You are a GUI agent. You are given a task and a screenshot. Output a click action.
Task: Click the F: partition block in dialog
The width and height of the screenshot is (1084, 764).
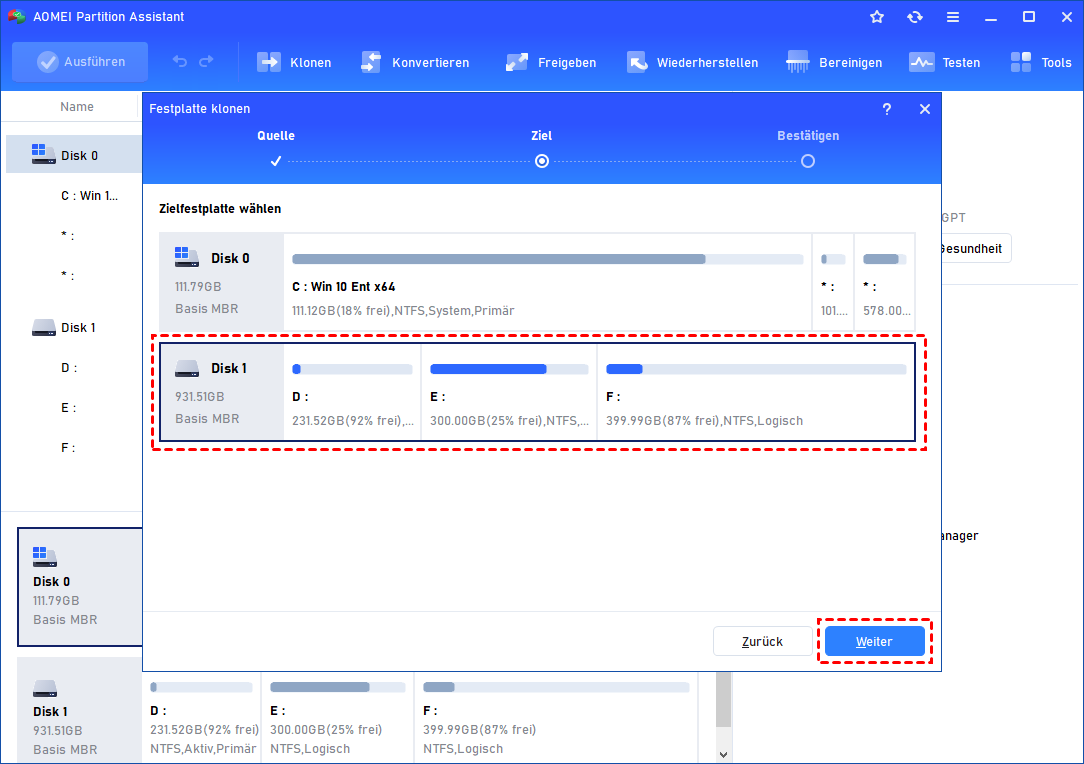756,392
